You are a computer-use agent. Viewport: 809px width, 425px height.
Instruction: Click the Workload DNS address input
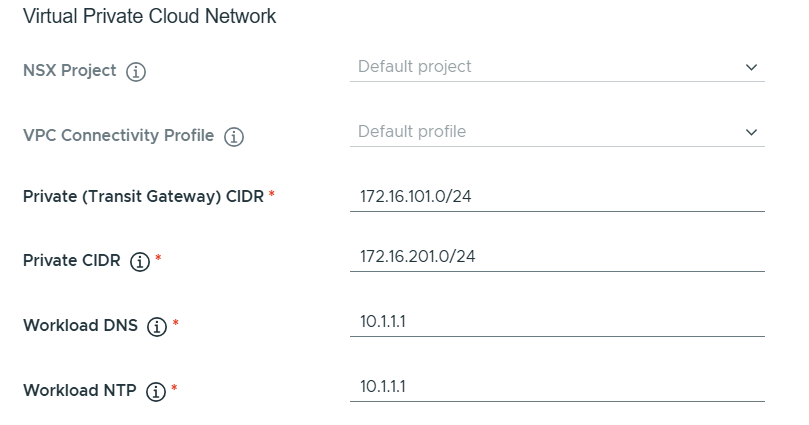coord(556,322)
